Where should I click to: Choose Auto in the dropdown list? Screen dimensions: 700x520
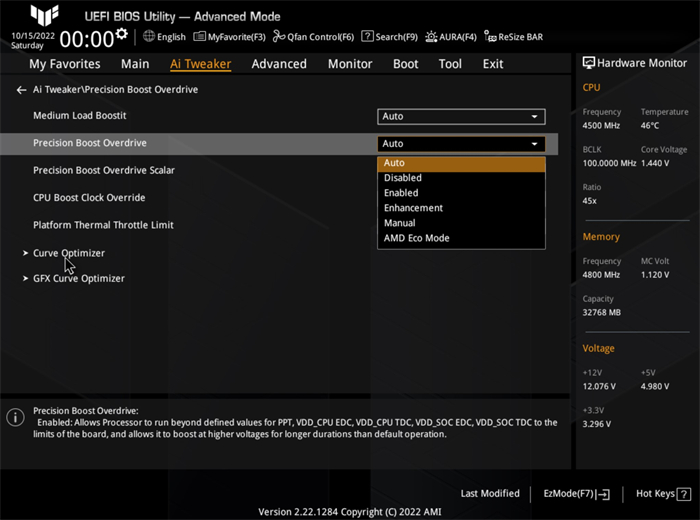461,163
